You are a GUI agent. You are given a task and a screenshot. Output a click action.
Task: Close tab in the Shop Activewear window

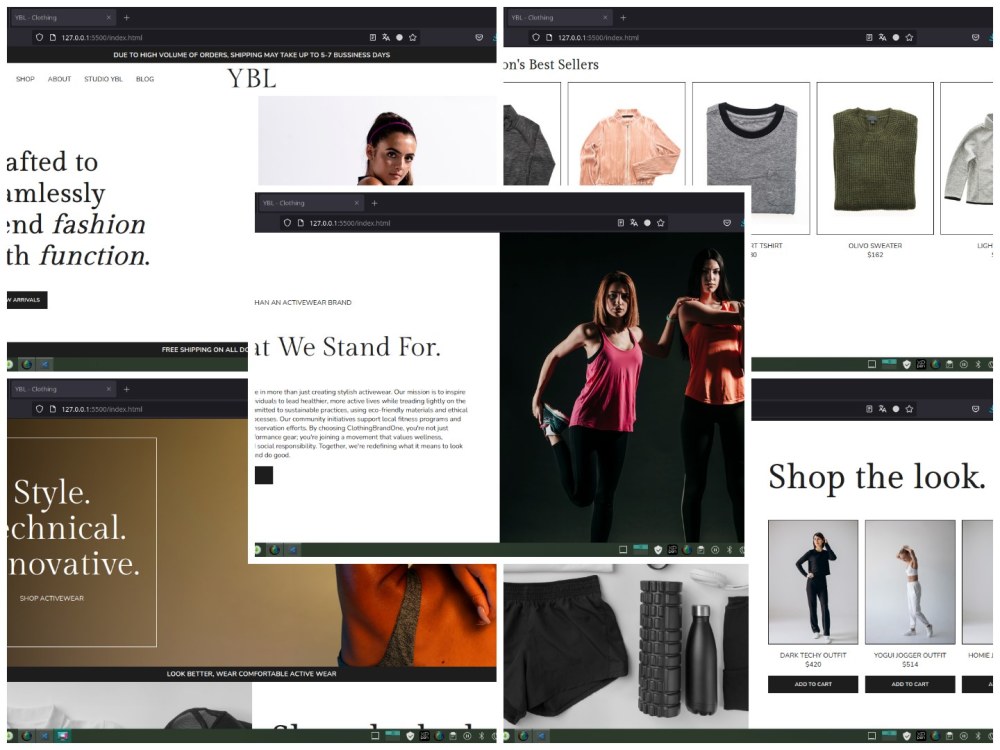click(x=108, y=389)
